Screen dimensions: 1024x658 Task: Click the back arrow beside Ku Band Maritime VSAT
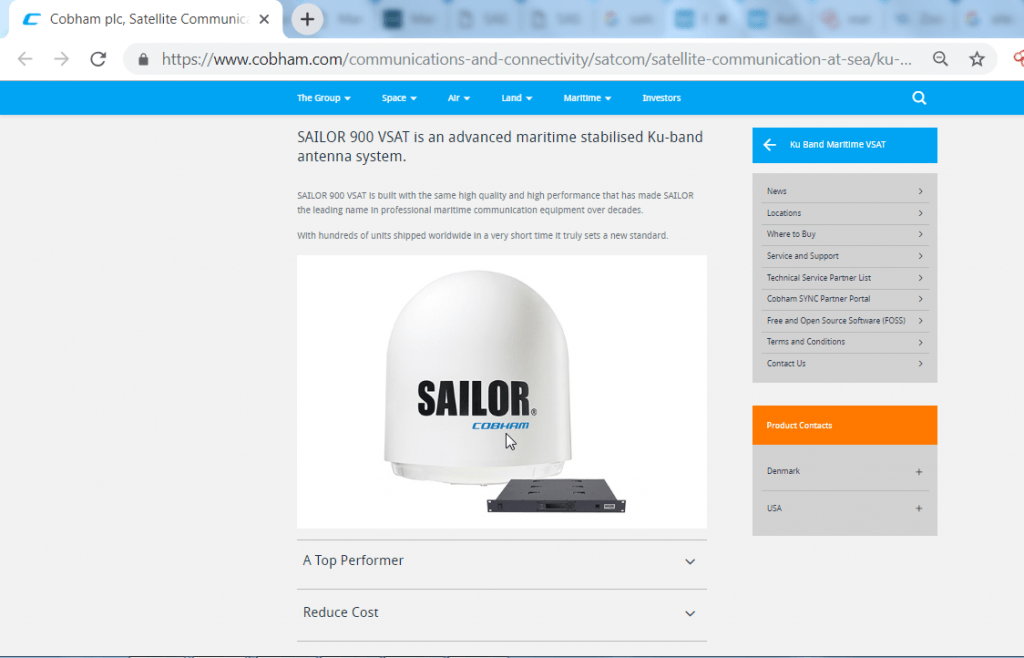click(769, 145)
